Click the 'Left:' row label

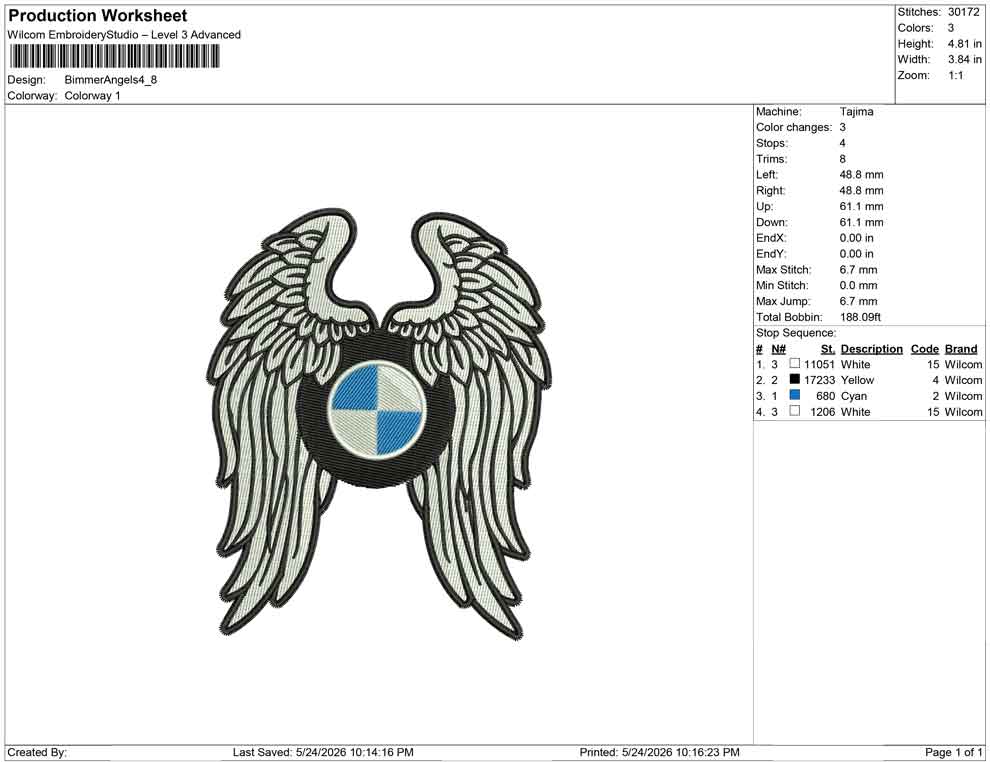click(767, 175)
